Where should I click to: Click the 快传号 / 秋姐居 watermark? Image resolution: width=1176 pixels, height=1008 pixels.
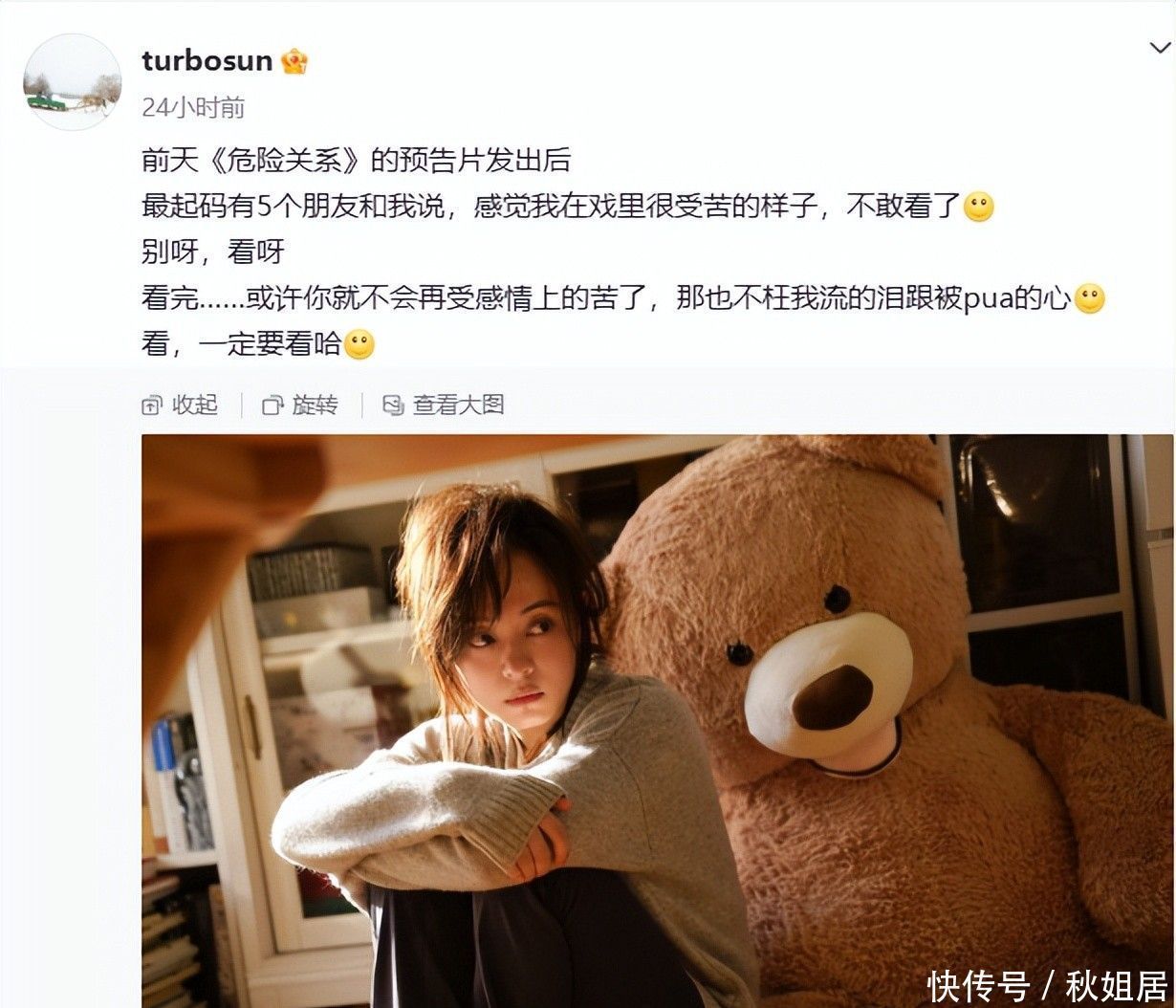tap(1048, 985)
